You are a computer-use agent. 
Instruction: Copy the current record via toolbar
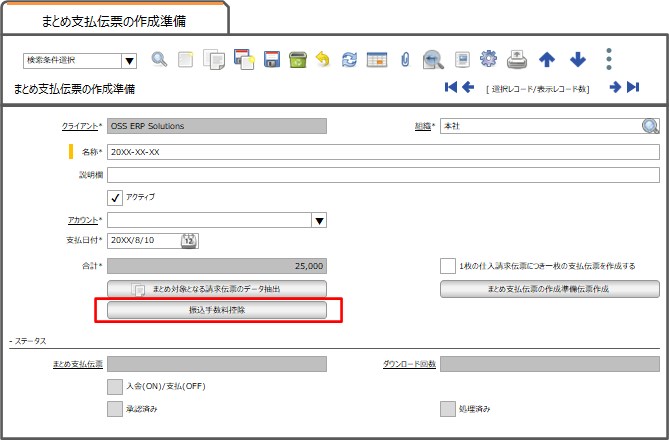(214, 59)
